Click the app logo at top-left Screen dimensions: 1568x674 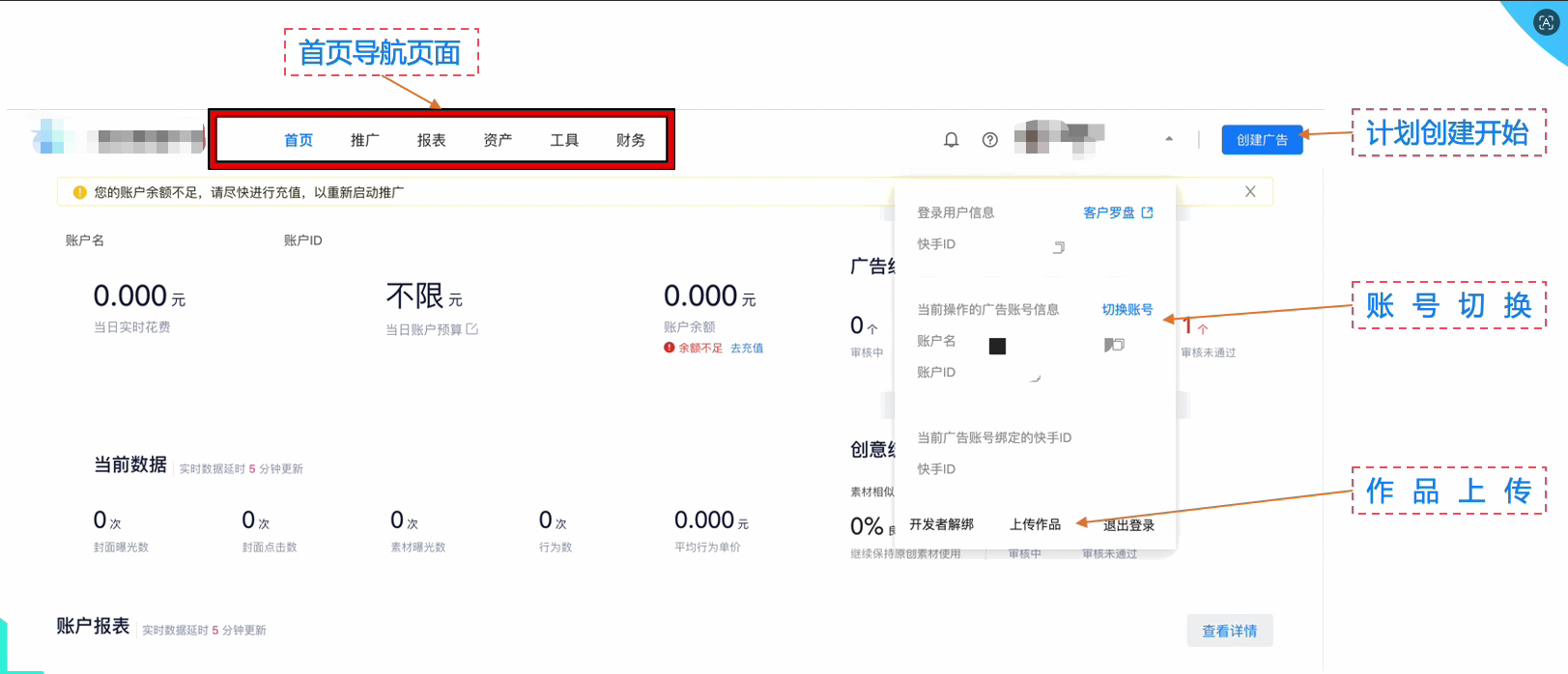click(117, 138)
